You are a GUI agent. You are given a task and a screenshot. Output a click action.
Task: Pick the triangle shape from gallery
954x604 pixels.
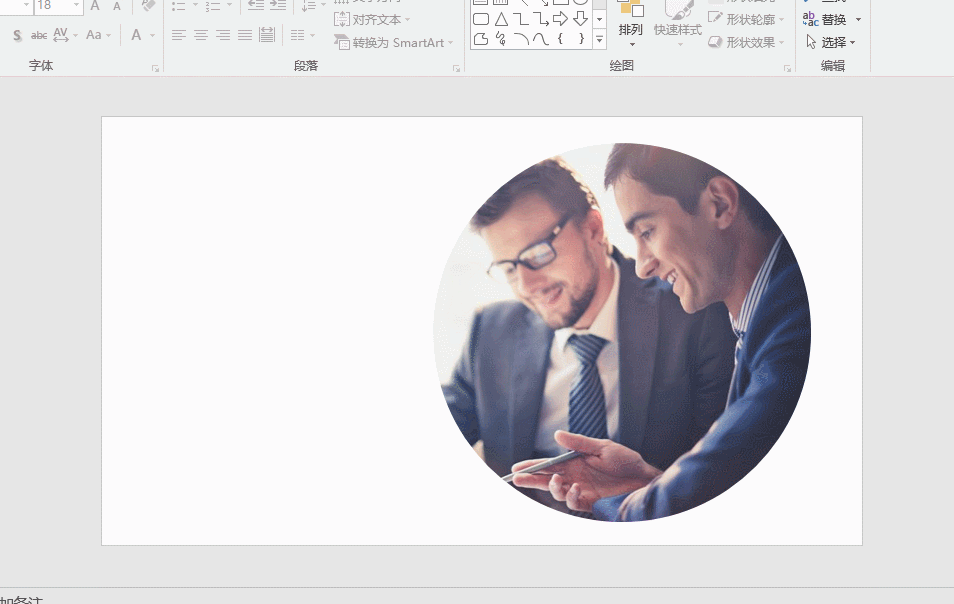501,19
